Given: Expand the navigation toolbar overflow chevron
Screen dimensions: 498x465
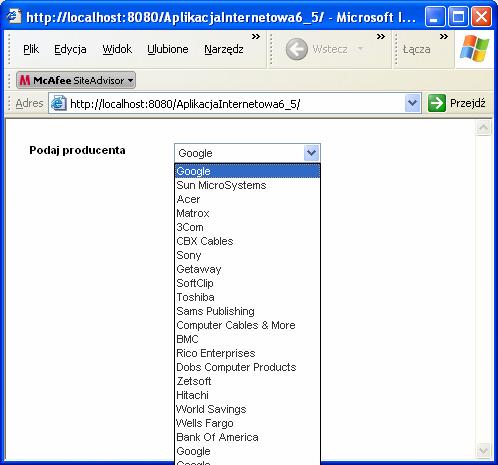Looking at the screenshot, I should click(x=381, y=37).
